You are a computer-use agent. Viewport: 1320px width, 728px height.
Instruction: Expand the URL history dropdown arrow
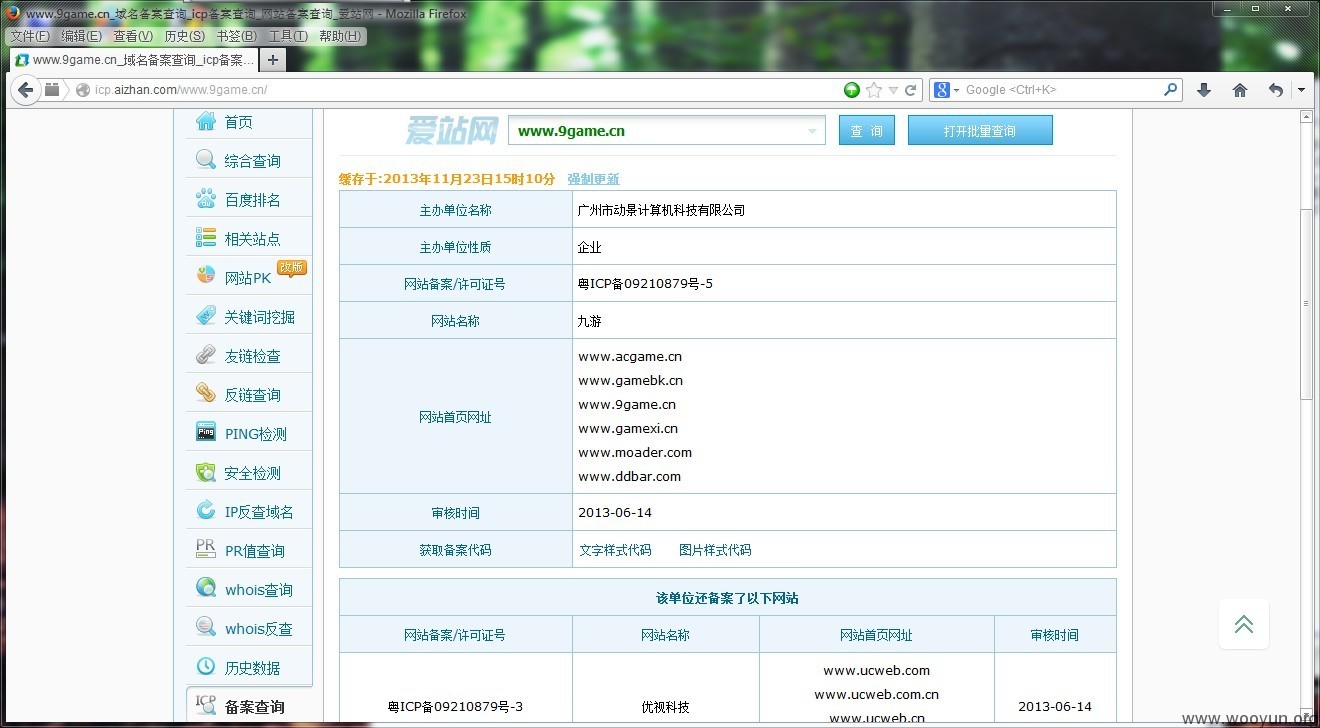pos(893,90)
